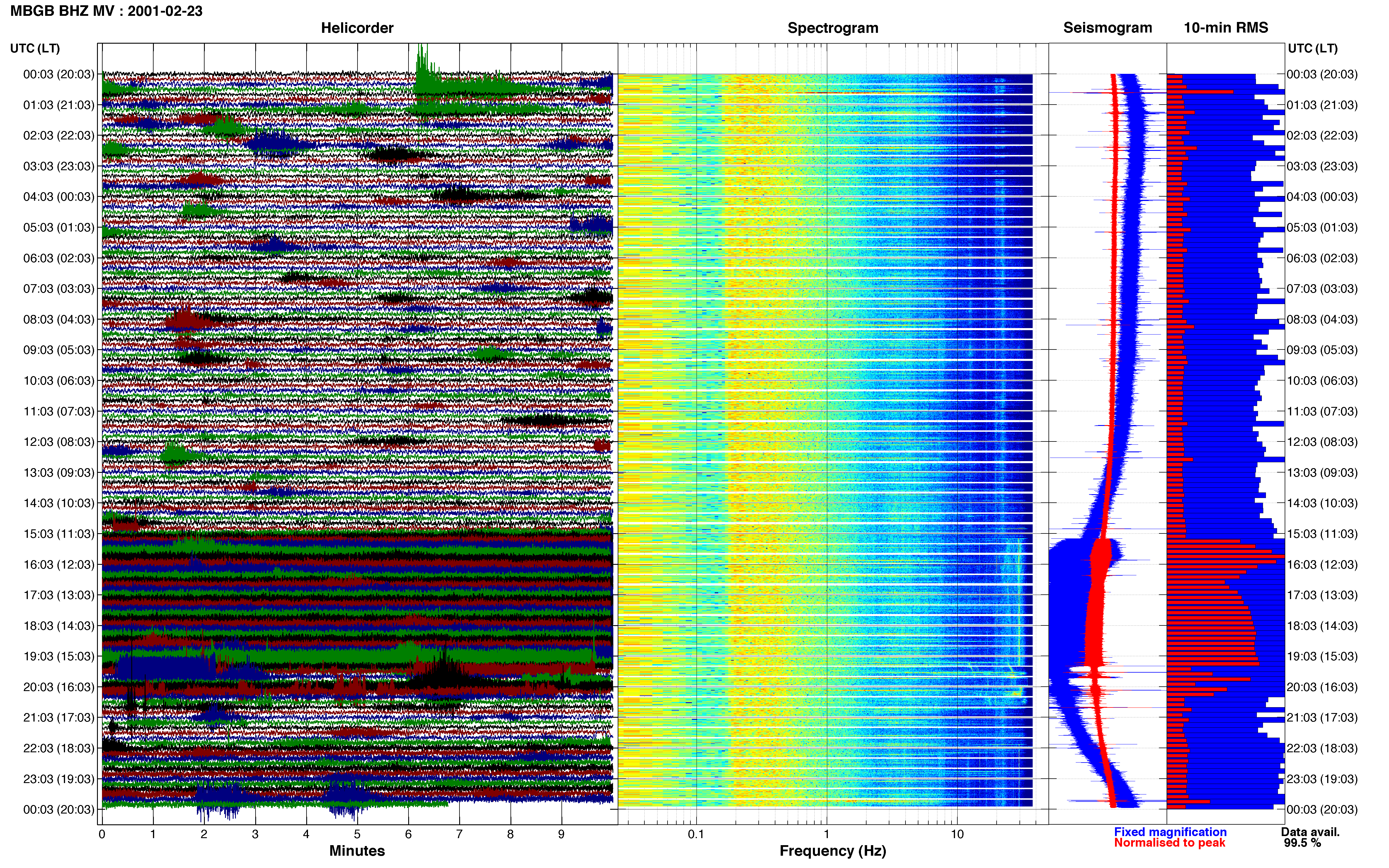Click left time label '21:03 (17:03)'
This screenshot has height=868, width=1389.
59,718
